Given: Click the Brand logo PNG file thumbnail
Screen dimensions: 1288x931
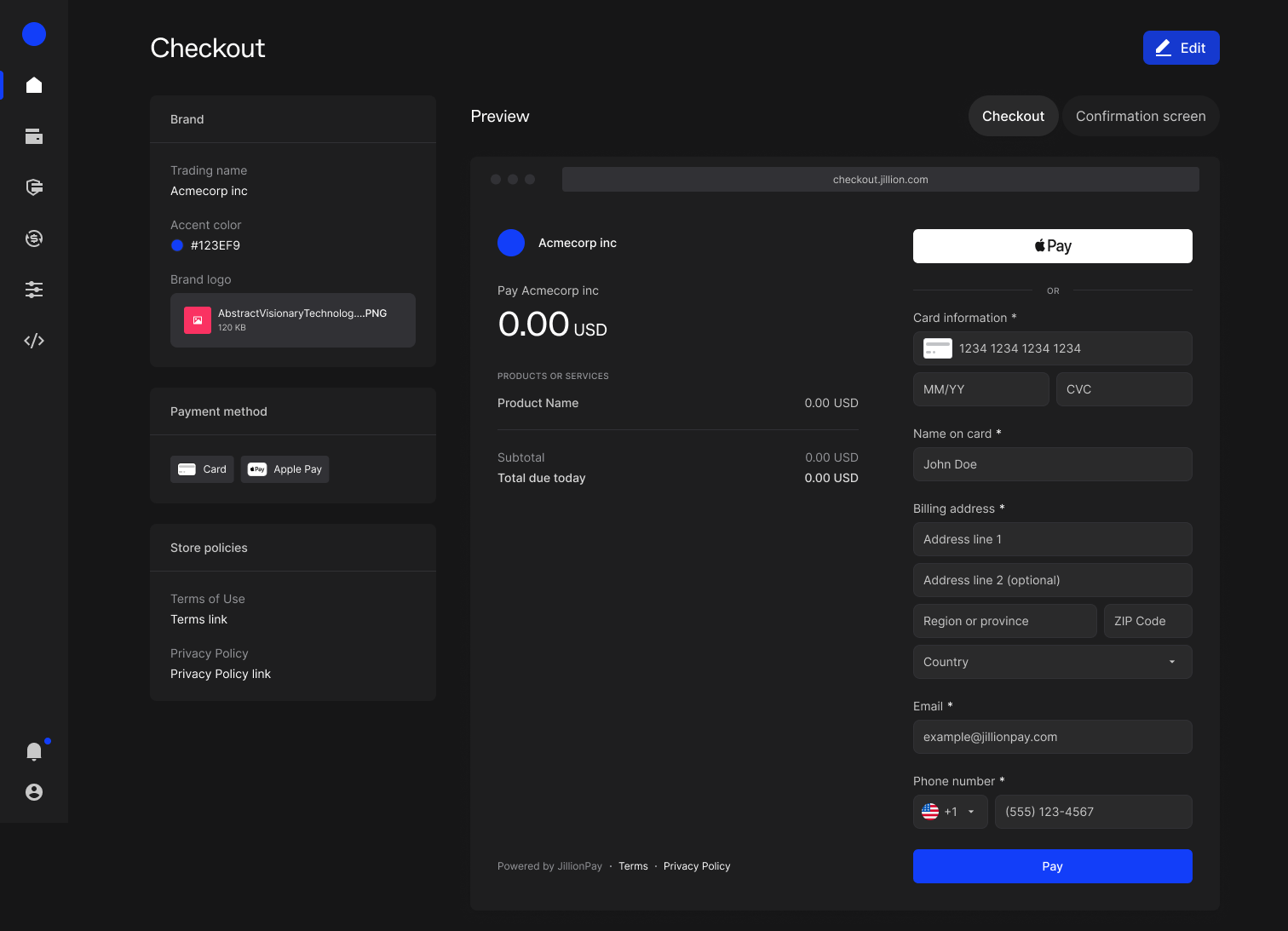Looking at the screenshot, I should (x=198, y=320).
